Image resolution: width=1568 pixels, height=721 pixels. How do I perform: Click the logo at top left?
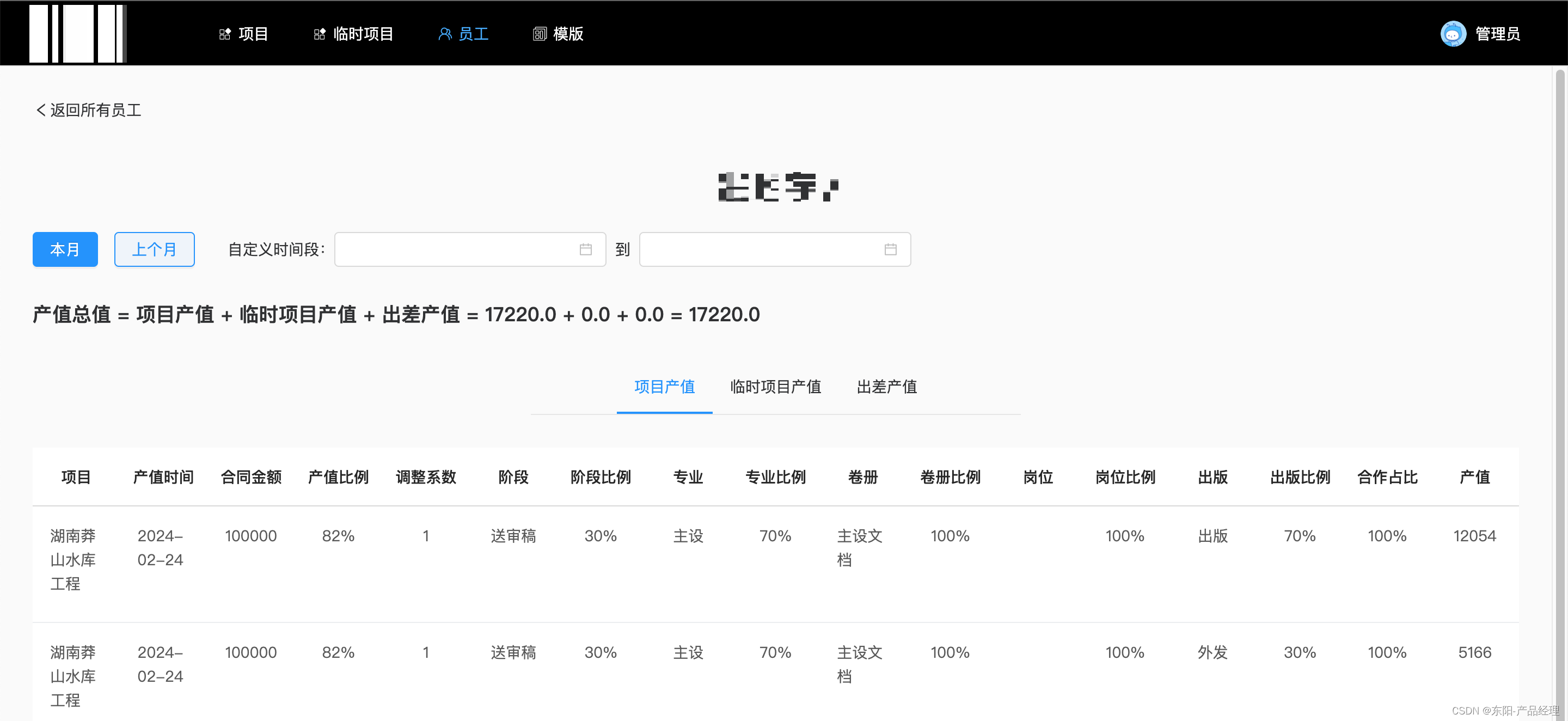point(78,33)
